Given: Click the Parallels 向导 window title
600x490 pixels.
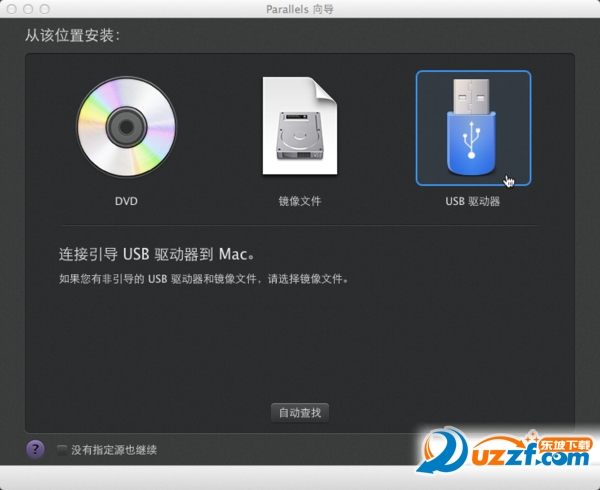Looking at the screenshot, I should [300, 10].
